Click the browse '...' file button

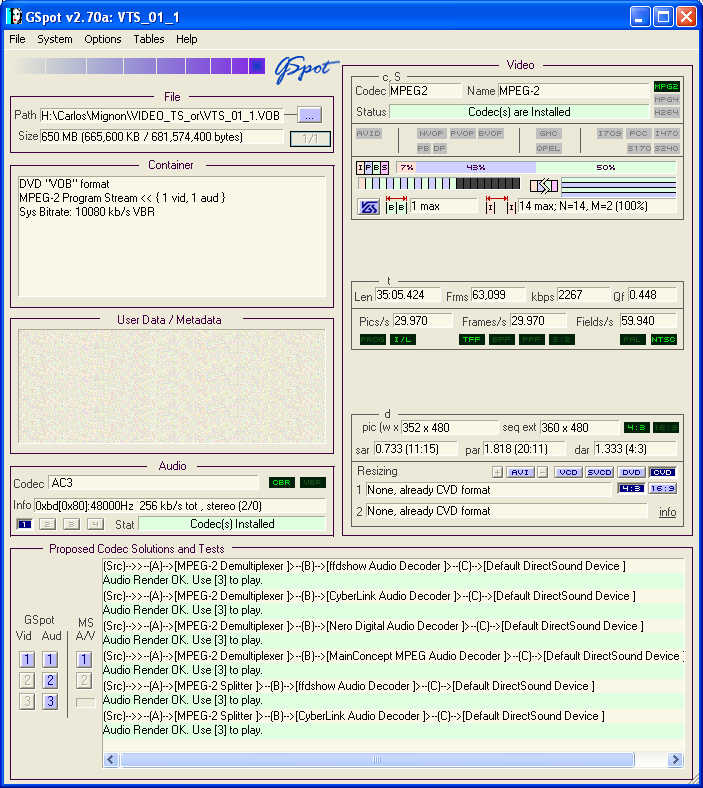click(310, 116)
